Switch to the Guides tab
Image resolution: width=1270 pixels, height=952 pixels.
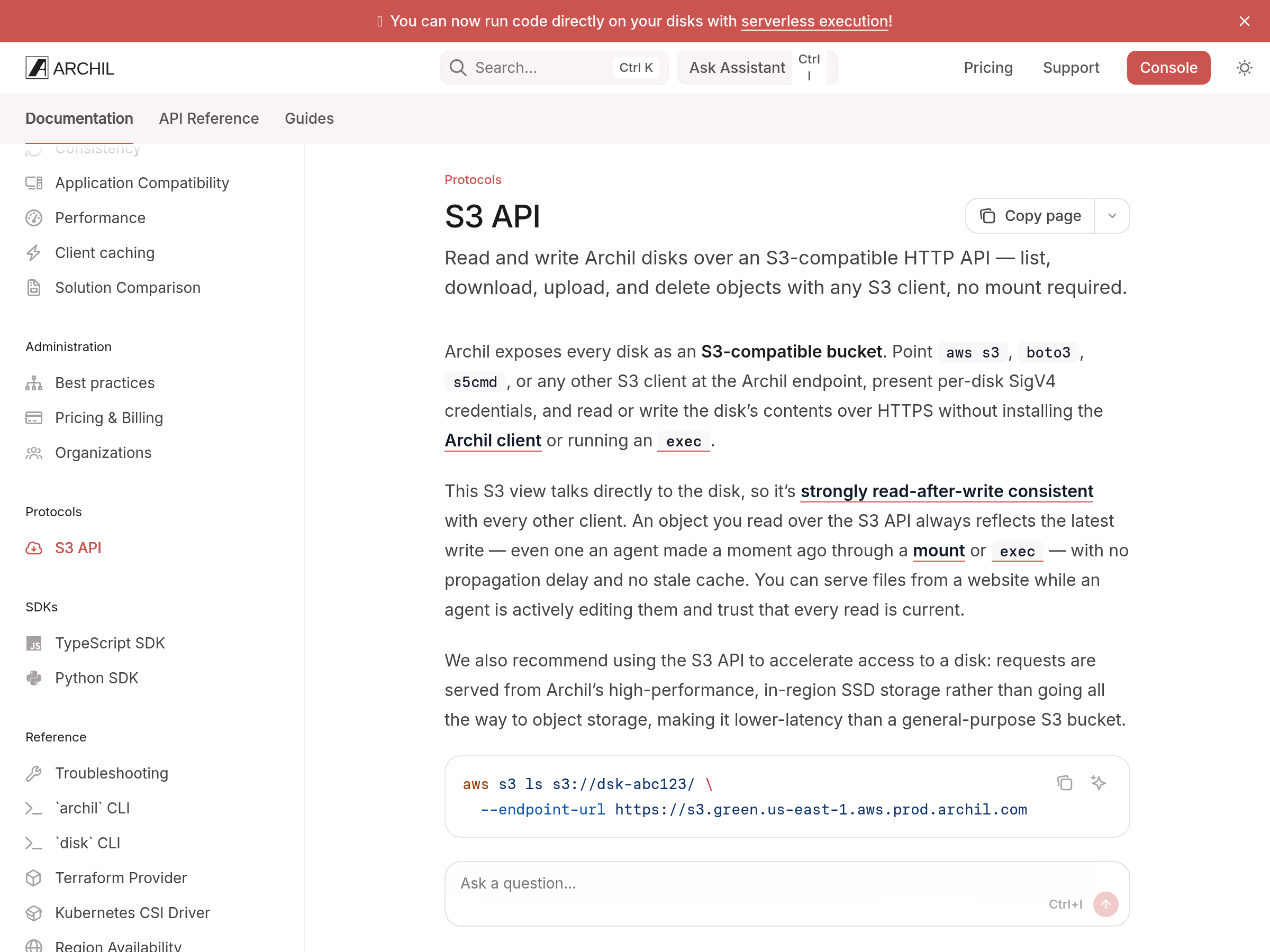point(310,118)
